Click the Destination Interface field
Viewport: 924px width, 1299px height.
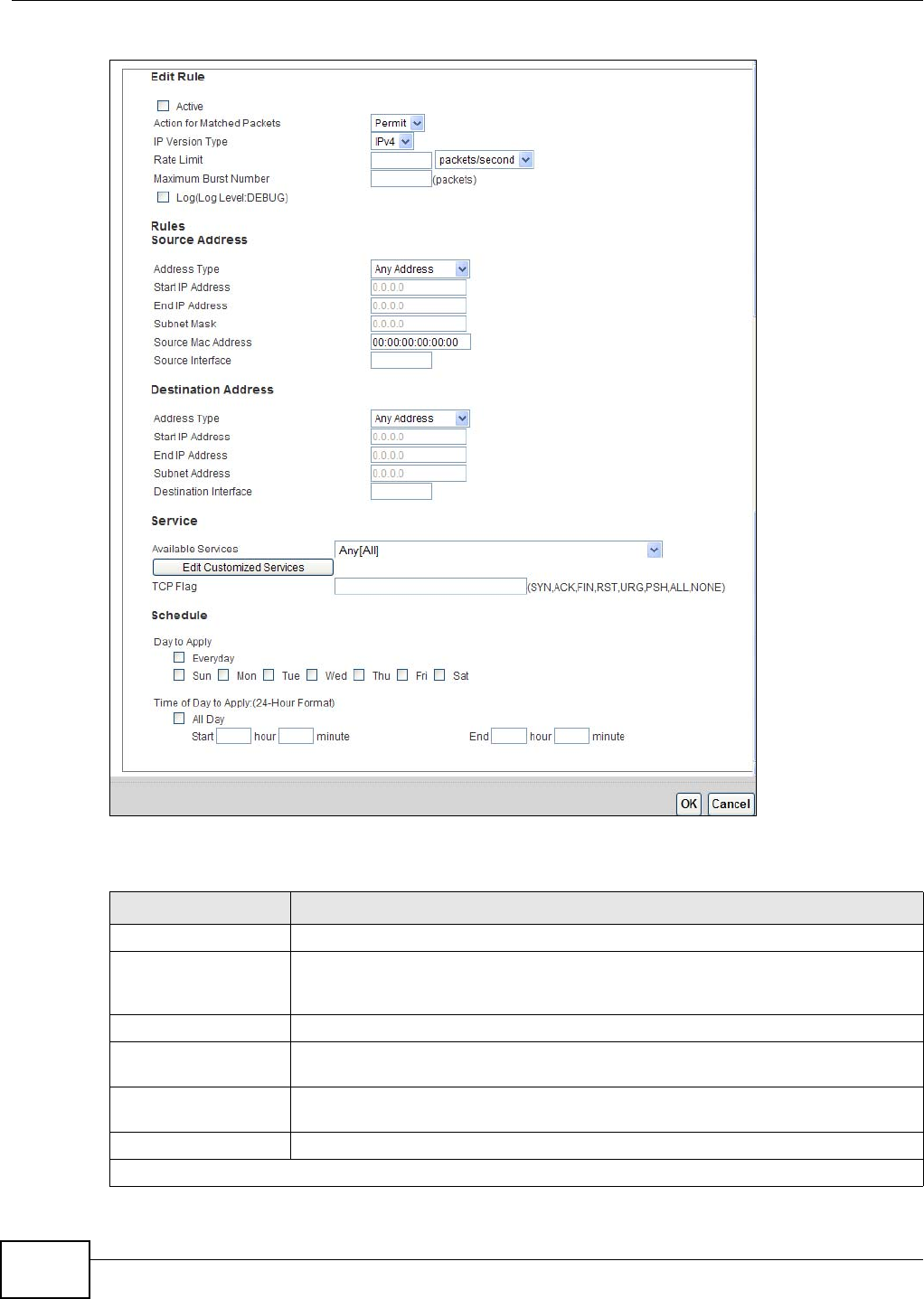point(401,491)
